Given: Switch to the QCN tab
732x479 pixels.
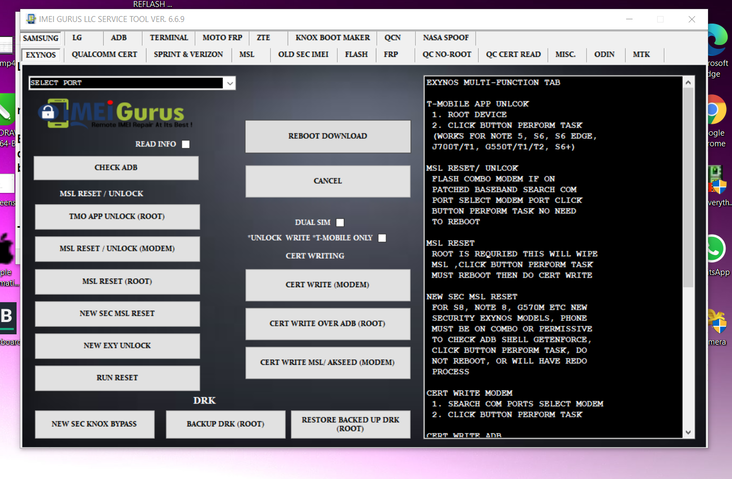Looking at the screenshot, I should click(x=393, y=38).
